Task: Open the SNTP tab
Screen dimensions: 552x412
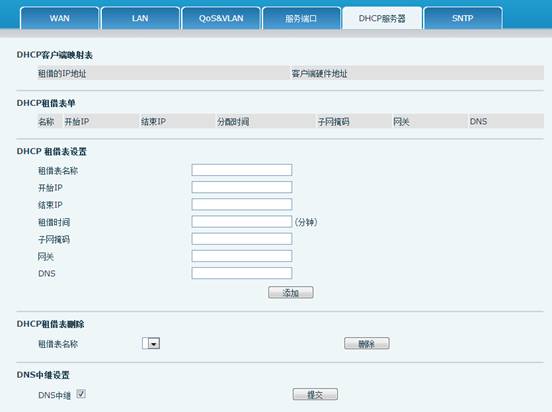Action: coord(463,18)
